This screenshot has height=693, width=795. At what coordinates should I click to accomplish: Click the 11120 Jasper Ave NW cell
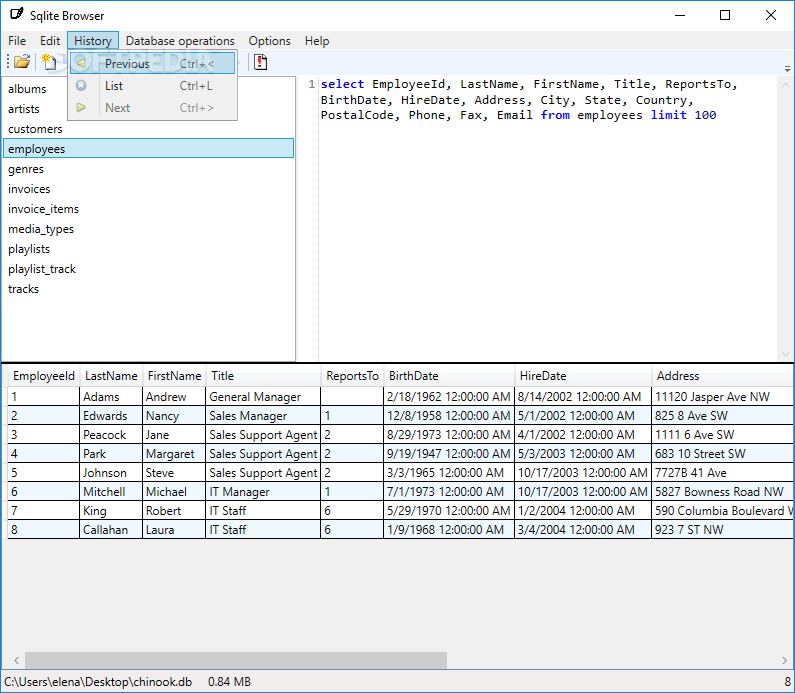[x=722, y=396]
